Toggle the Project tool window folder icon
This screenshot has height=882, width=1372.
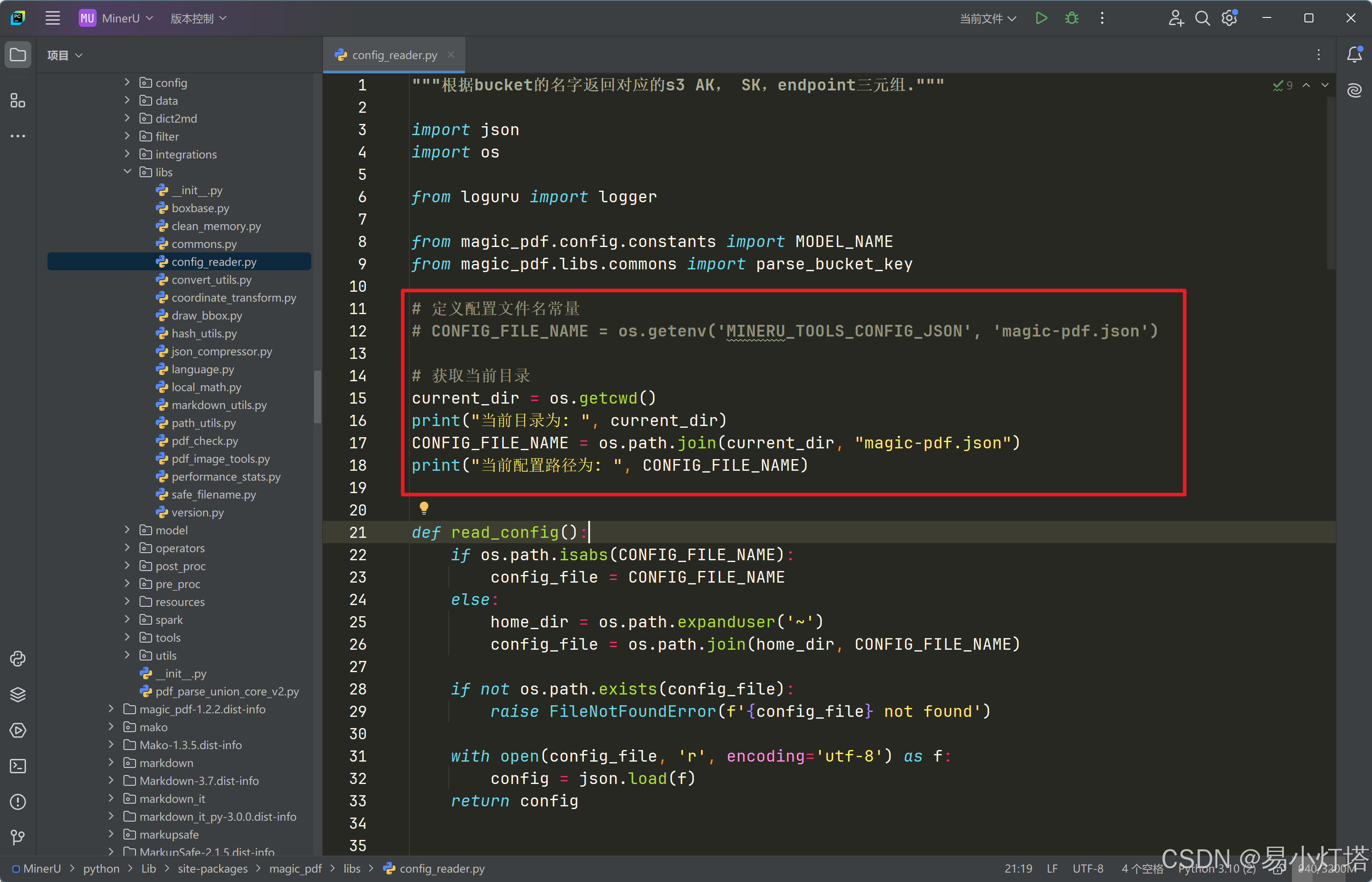click(18, 55)
